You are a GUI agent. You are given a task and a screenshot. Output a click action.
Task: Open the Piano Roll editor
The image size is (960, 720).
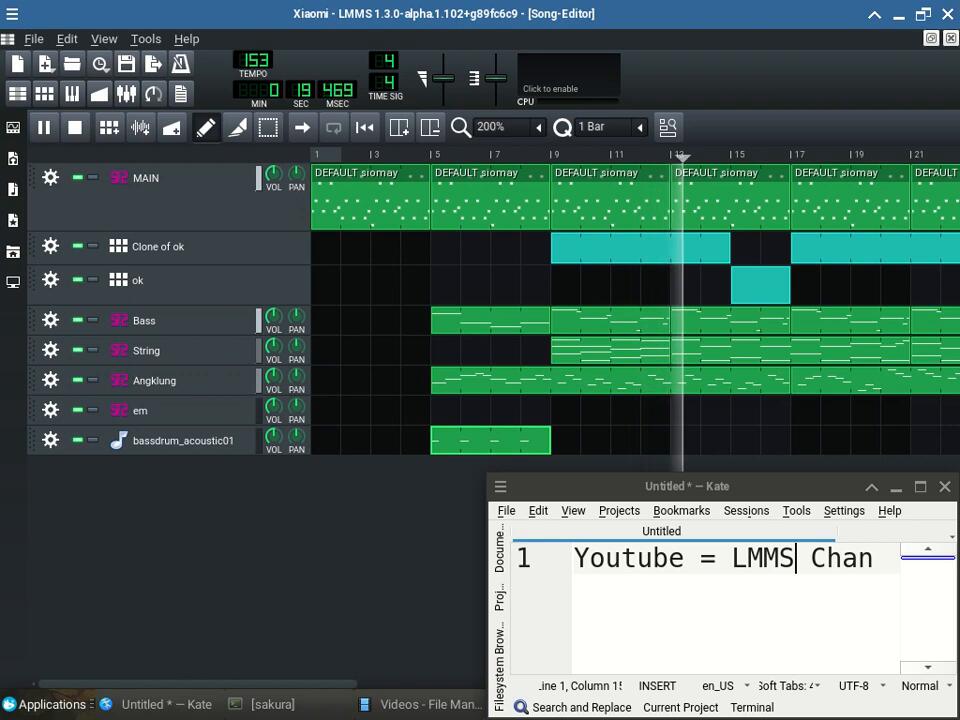point(72,94)
